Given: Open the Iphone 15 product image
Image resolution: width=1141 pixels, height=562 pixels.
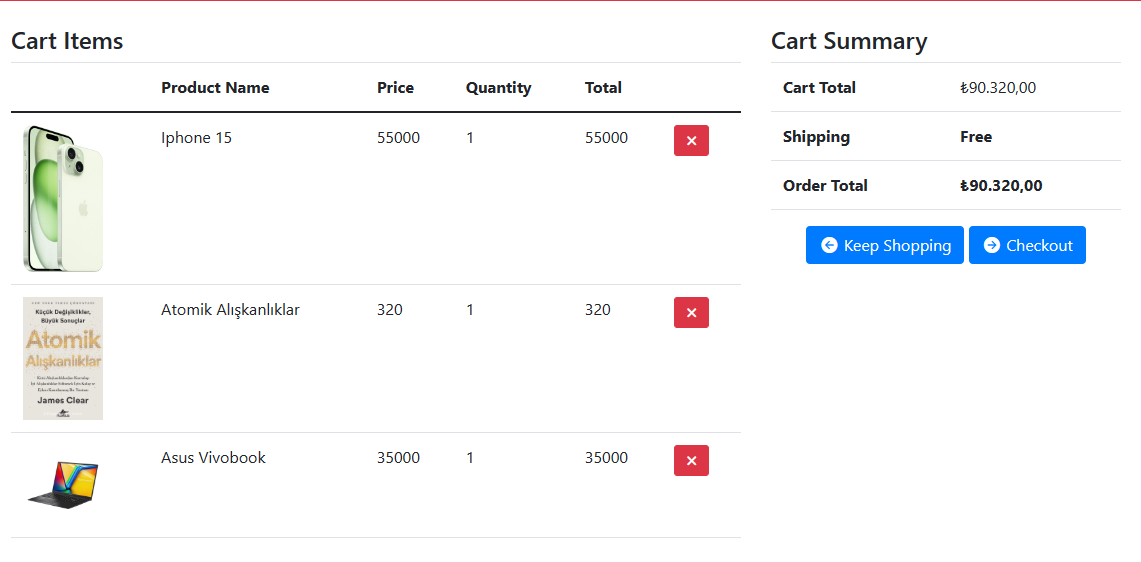Looking at the screenshot, I should point(63,198).
